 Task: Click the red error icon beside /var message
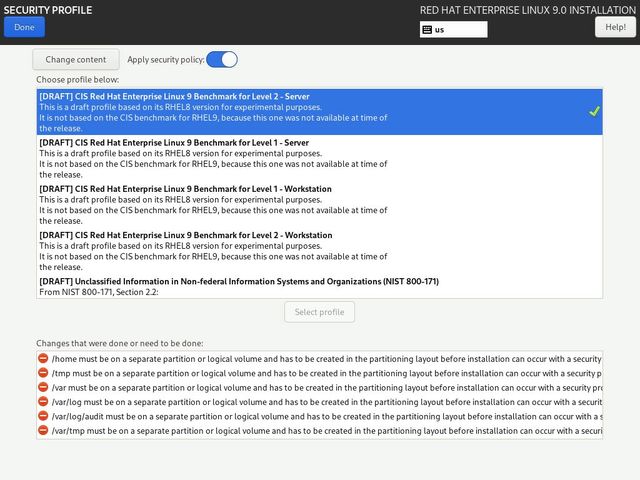pyautogui.click(x=43, y=387)
